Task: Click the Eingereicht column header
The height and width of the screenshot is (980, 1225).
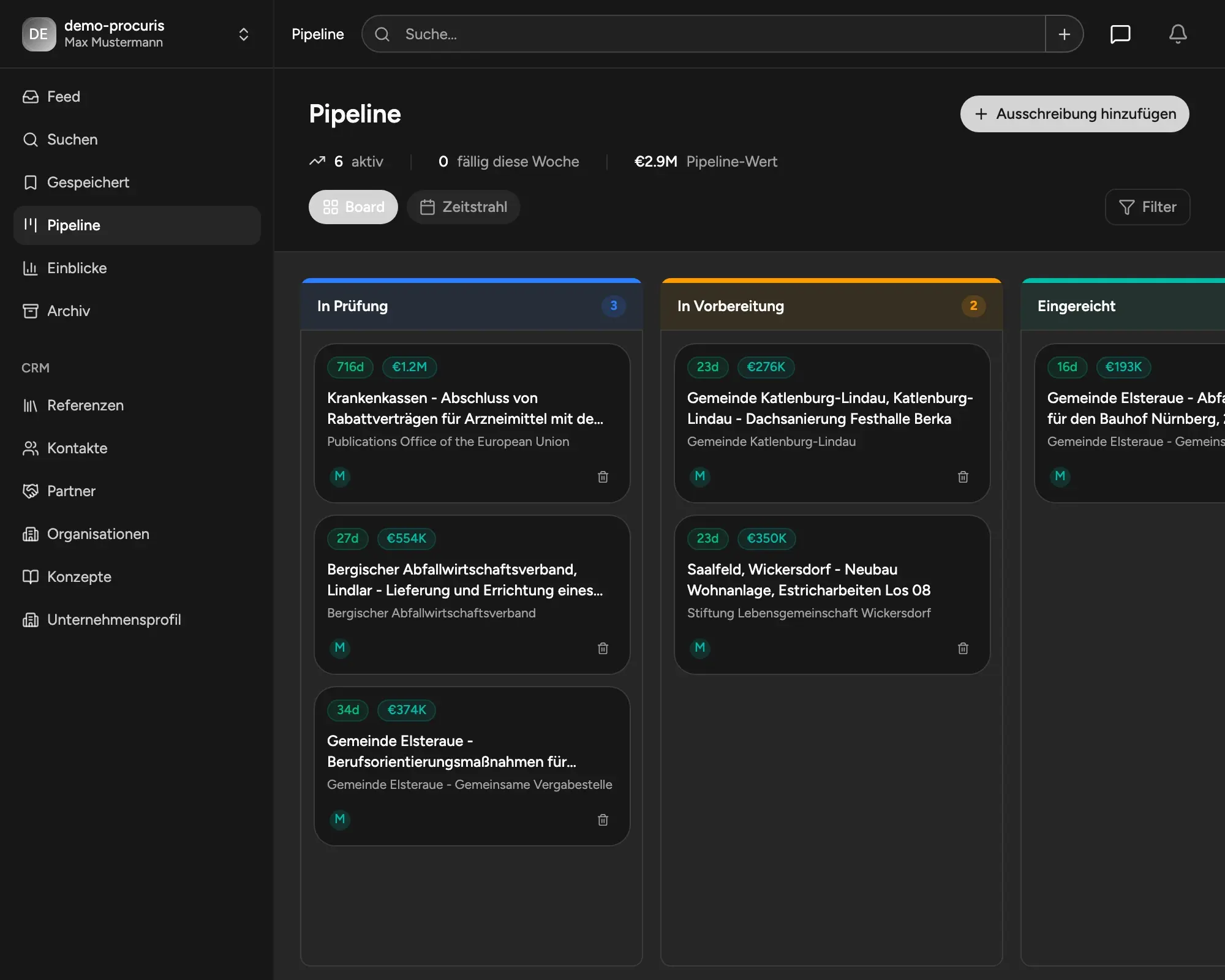Action: pyautogui.click(x=1123, y=306)
